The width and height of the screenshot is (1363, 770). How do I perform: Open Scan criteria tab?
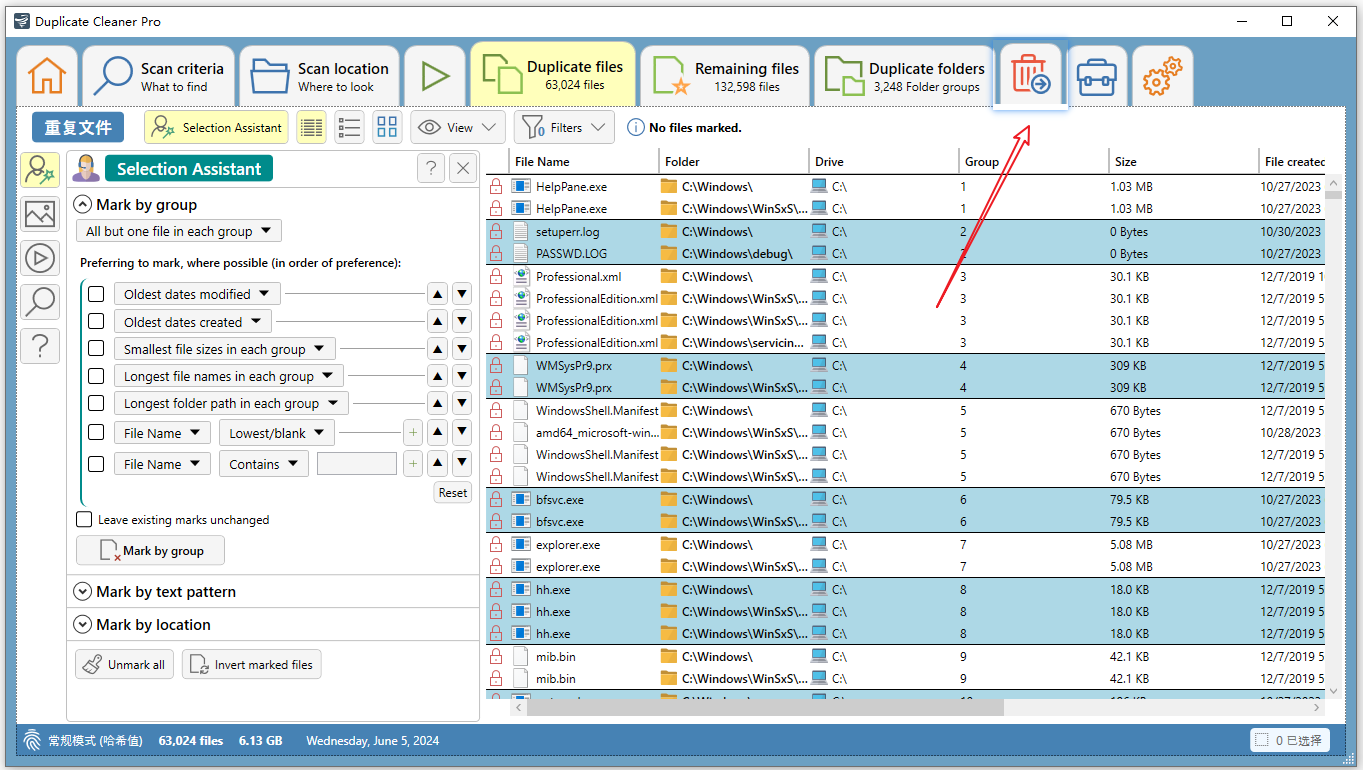tap(159, 76)
